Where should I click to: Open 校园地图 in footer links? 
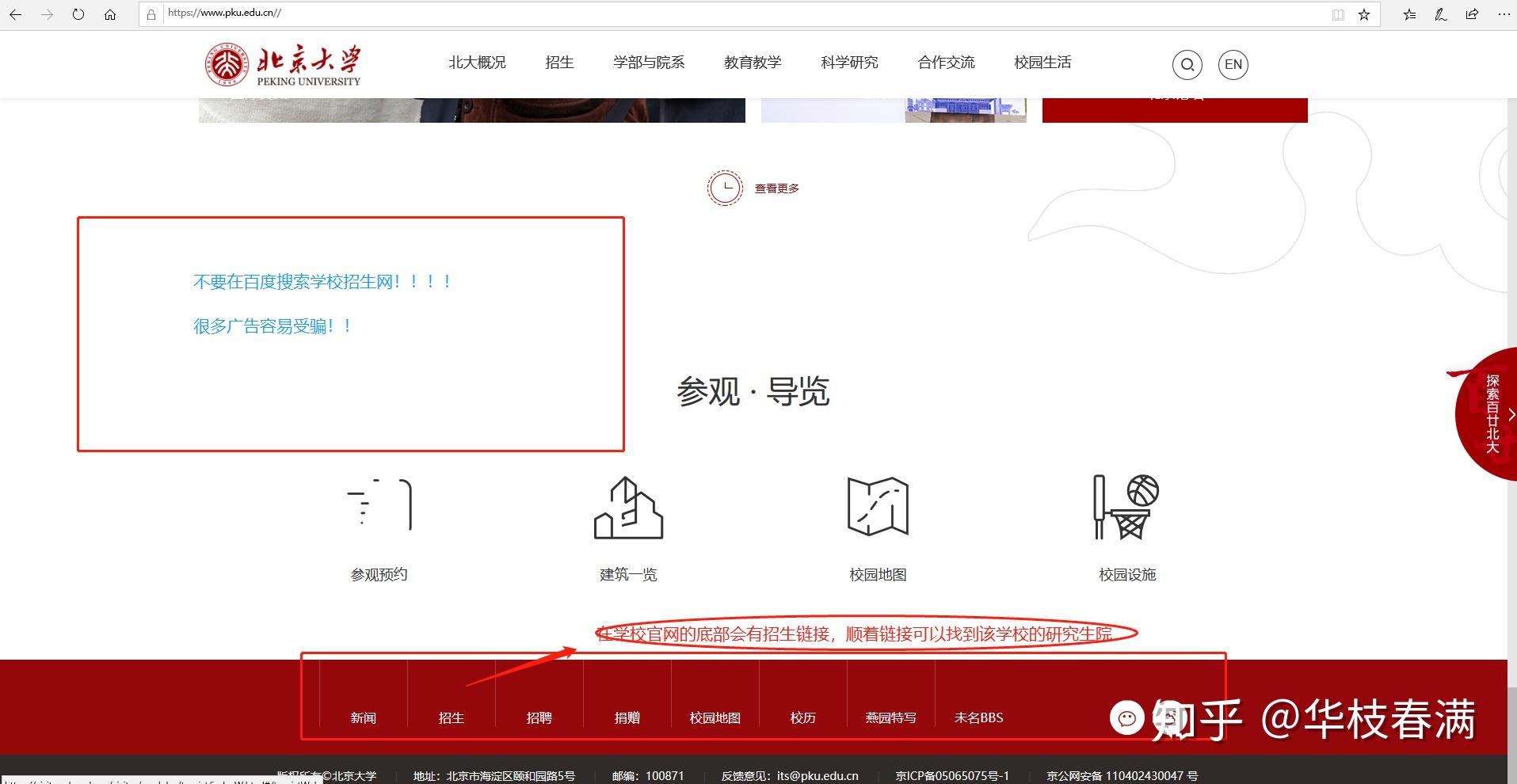[x=715, y=717]
